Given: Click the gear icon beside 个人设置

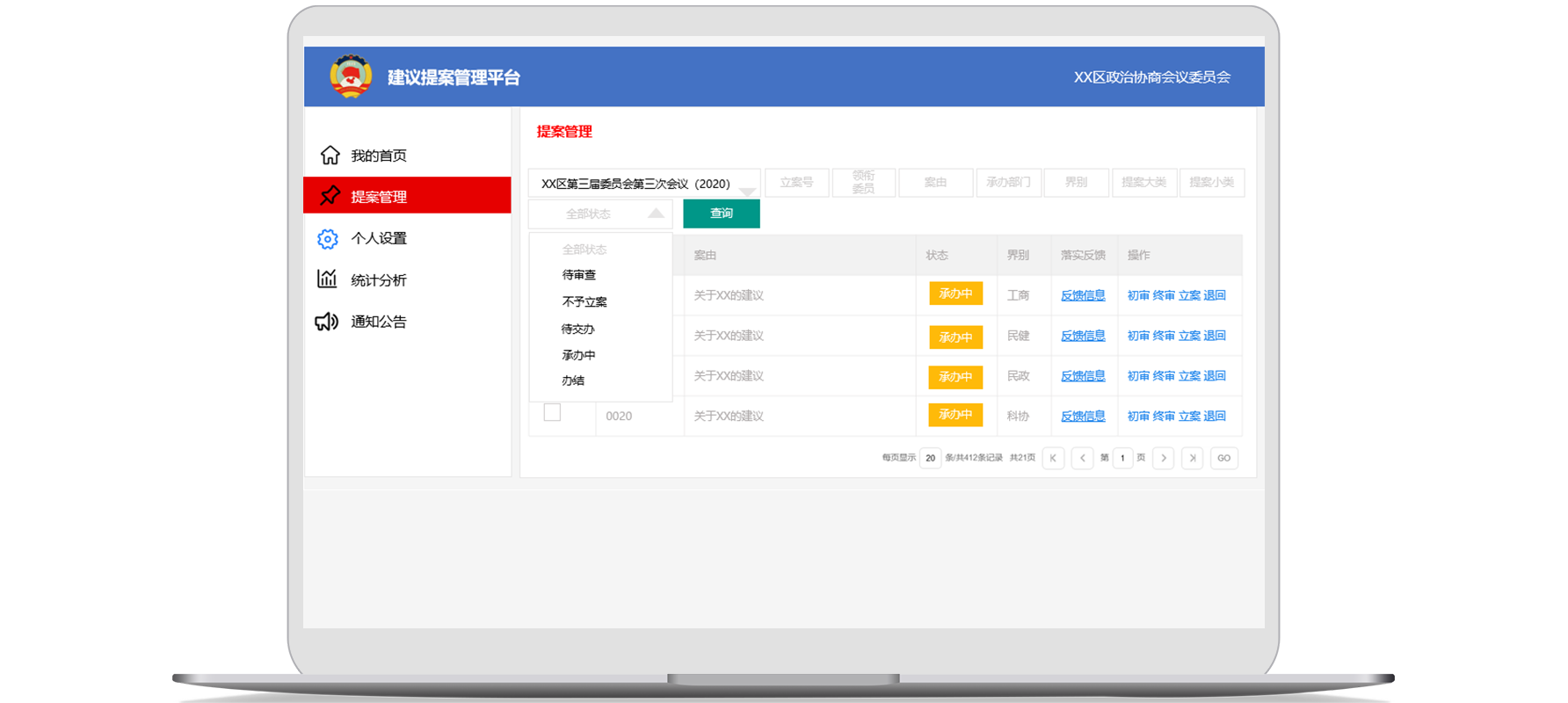Looking at the screenshot, I should coord(328,238).
